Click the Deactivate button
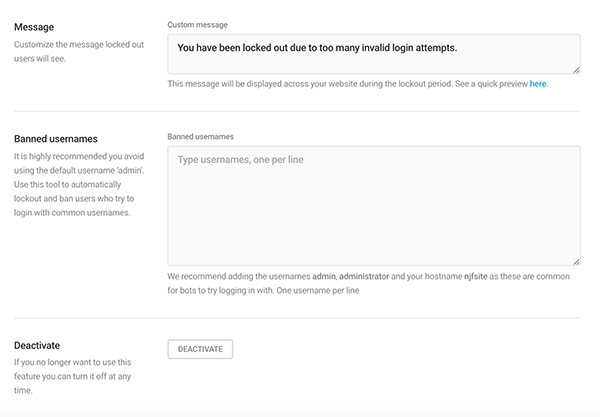The width and height of the screenshot is (600, 417). [x=200, y=349]
